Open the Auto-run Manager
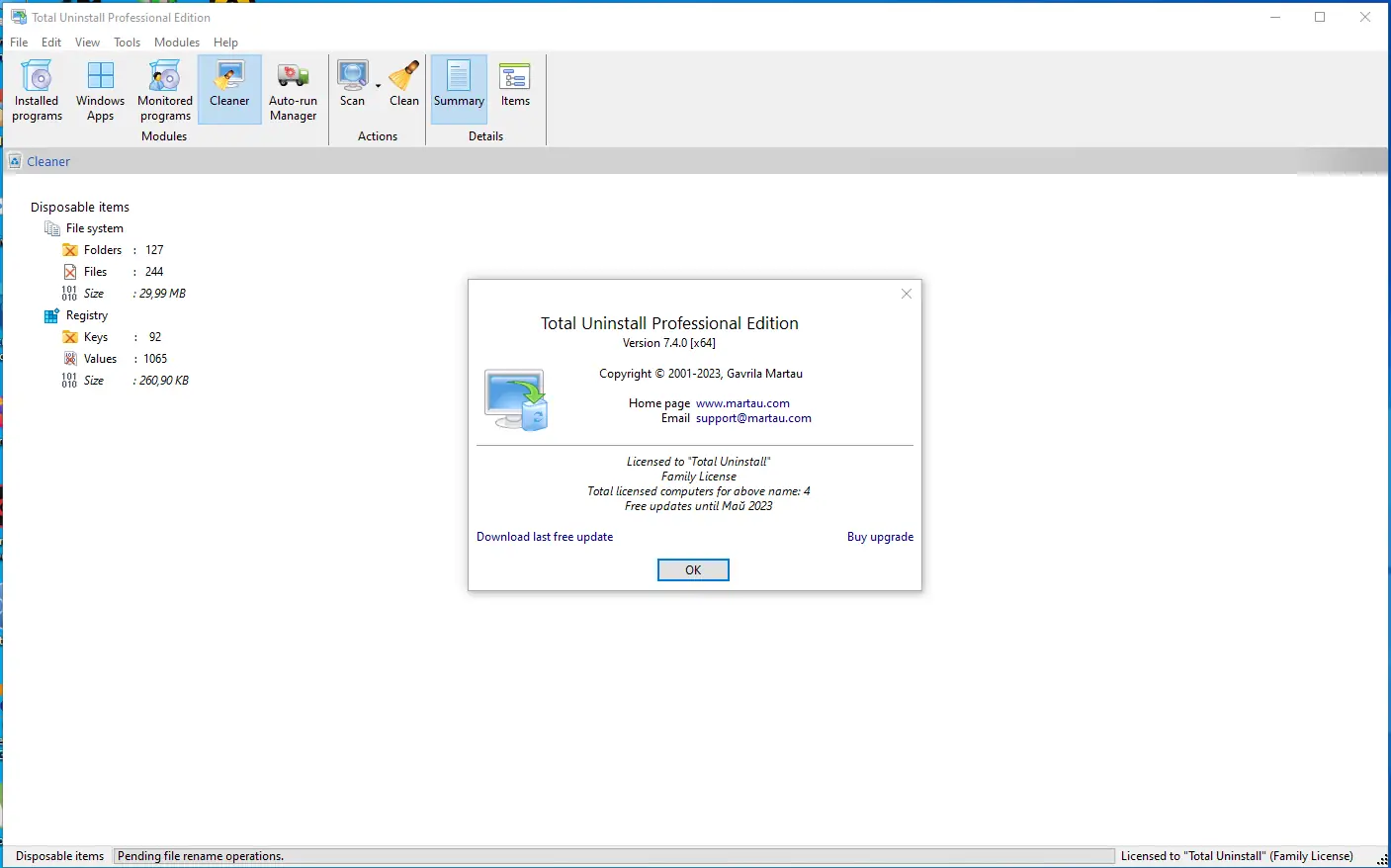This screenshot has height=868, width=1391. click(293, 90)
